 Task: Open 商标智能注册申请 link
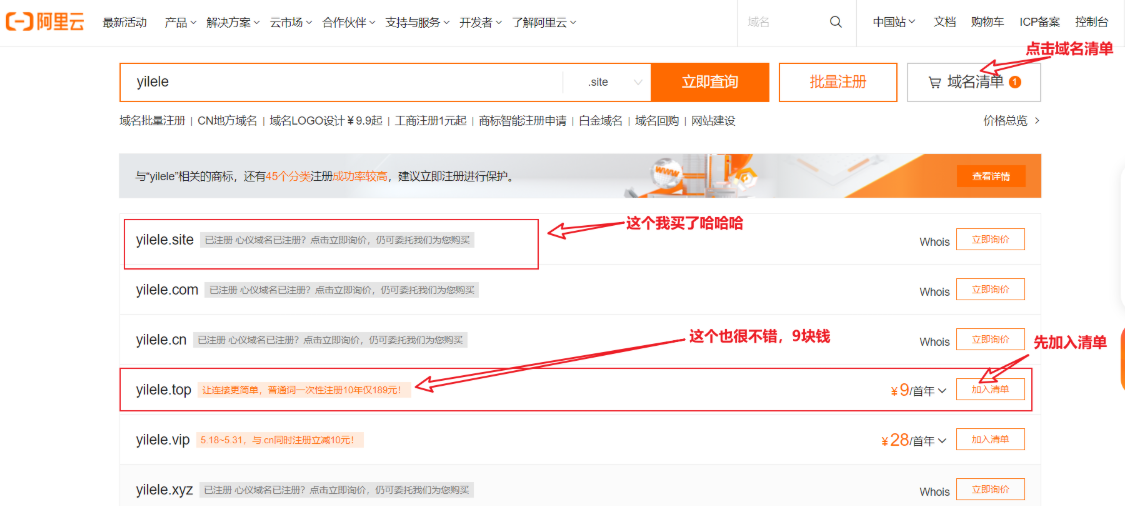[x=523, y=121]
